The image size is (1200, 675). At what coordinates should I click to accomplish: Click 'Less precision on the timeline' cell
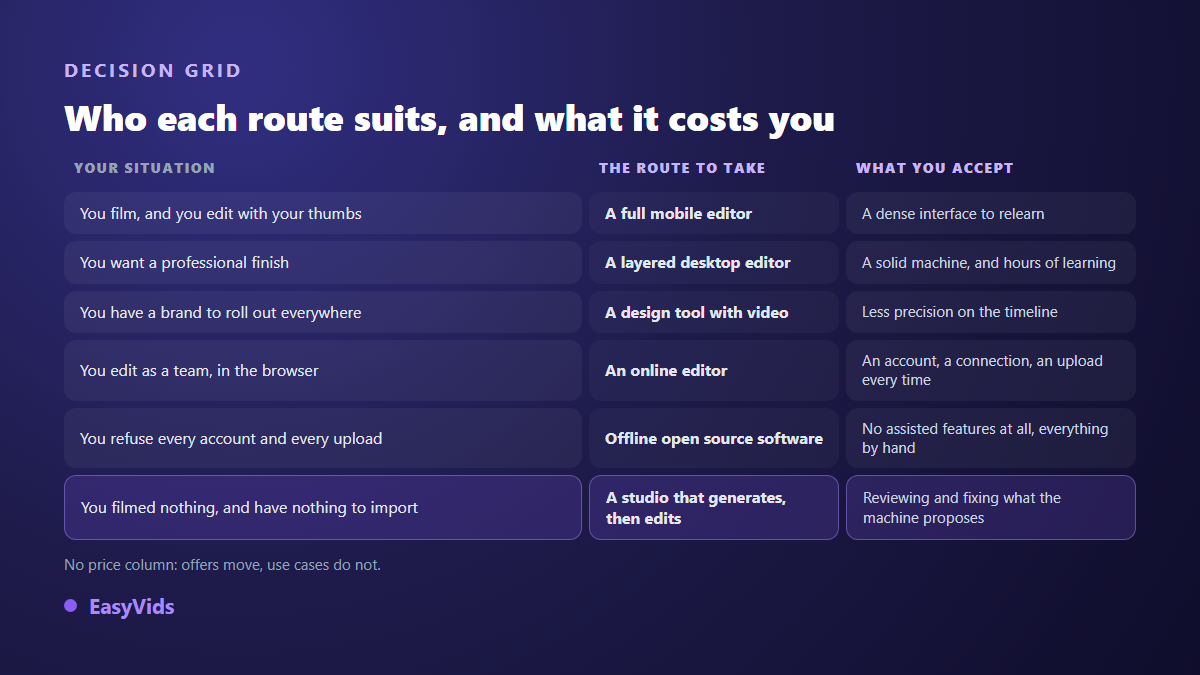[x=991, y=312]
